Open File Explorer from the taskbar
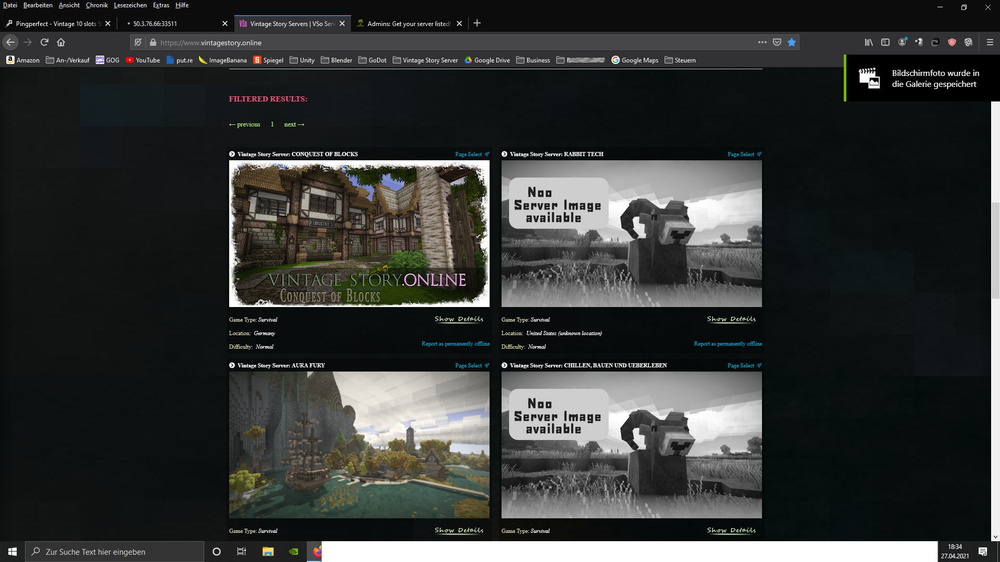Image resolution: width=1000 pixels, height=562 pixels. 267,551
